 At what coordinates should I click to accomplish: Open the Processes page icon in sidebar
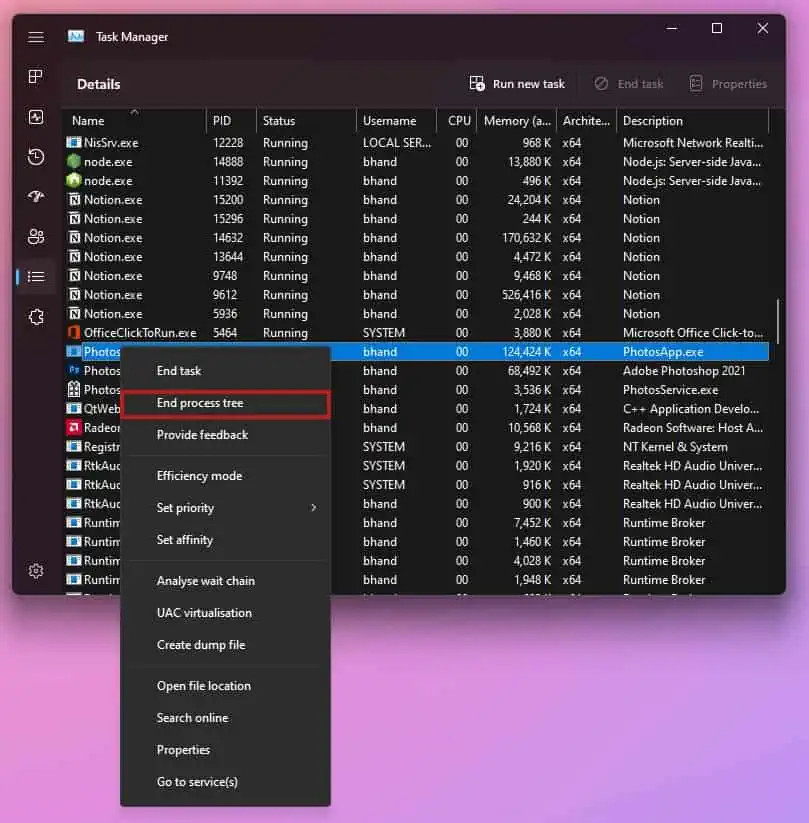36,77
